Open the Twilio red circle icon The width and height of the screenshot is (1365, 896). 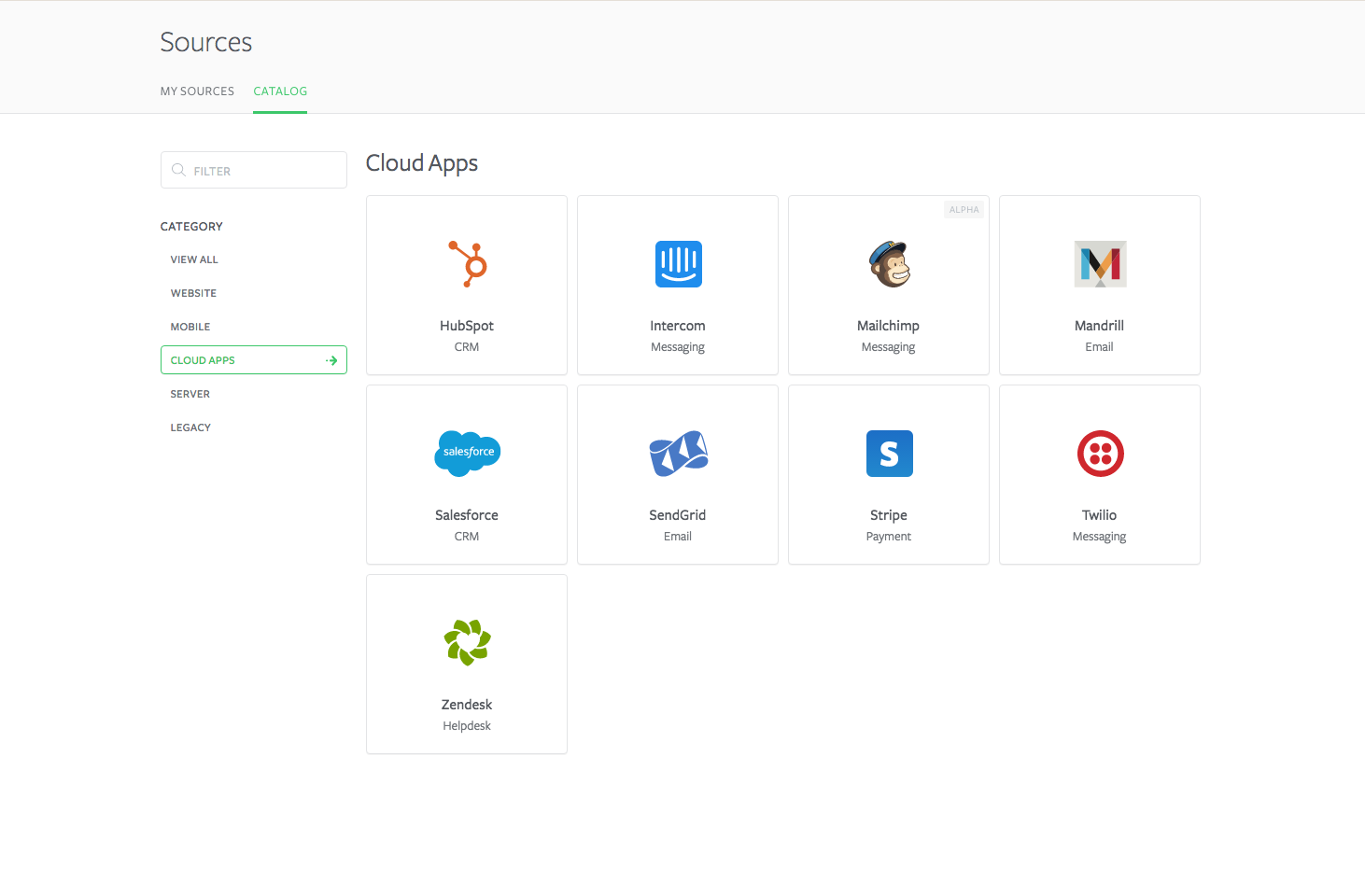(x=1100, y=454)
